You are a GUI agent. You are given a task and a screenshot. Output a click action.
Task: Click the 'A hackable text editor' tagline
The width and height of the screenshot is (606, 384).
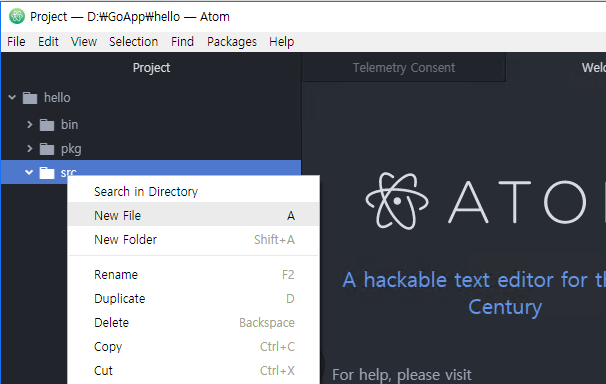474,293
